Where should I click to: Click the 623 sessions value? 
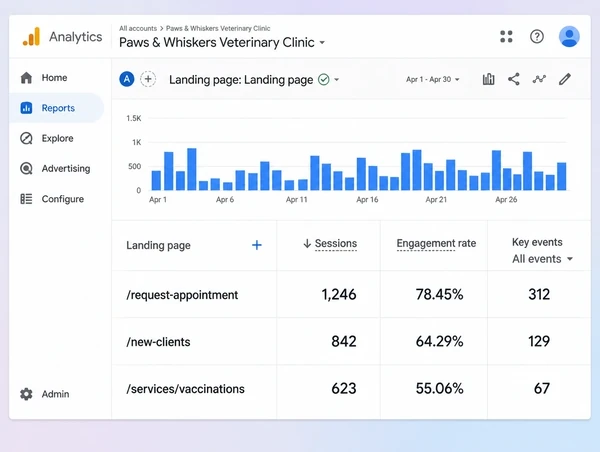(344, 388)
